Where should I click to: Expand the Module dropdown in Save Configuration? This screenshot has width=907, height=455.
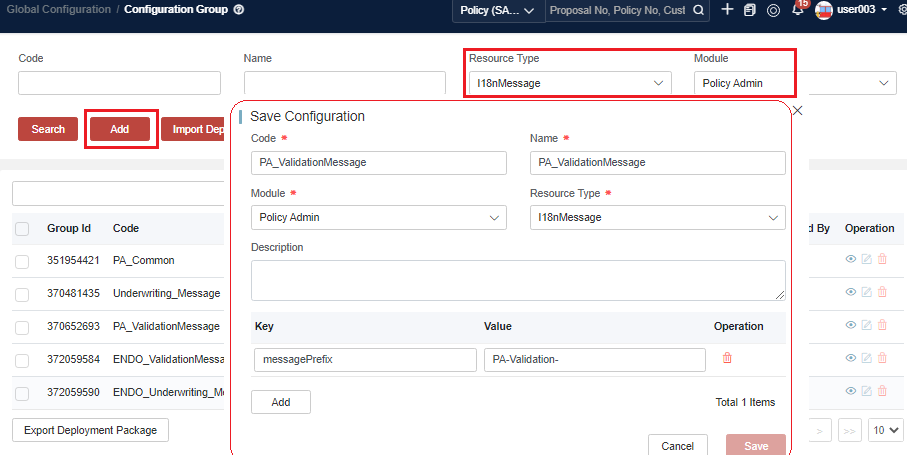(x=379, y=217)
